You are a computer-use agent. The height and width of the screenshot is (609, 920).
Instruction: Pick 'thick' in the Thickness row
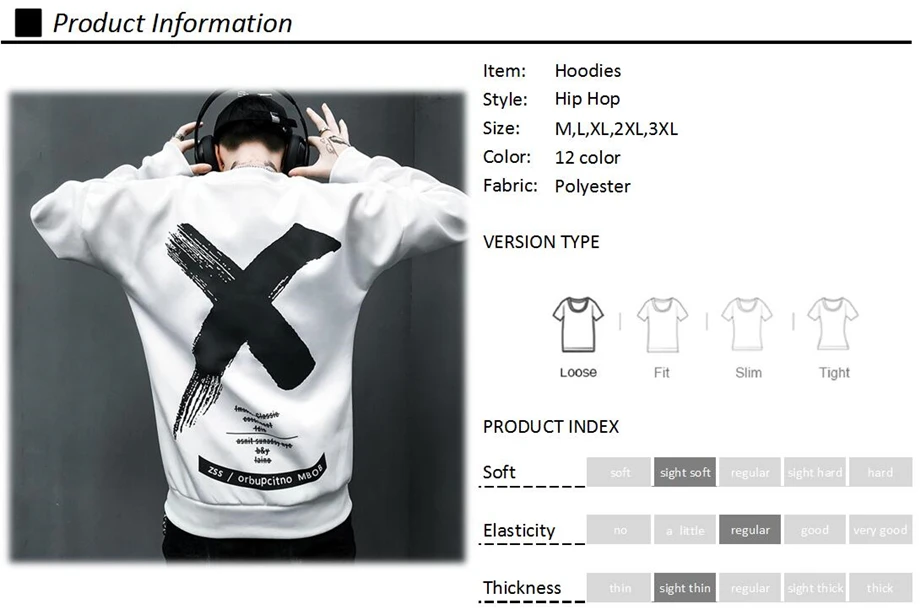pos(880,587)
